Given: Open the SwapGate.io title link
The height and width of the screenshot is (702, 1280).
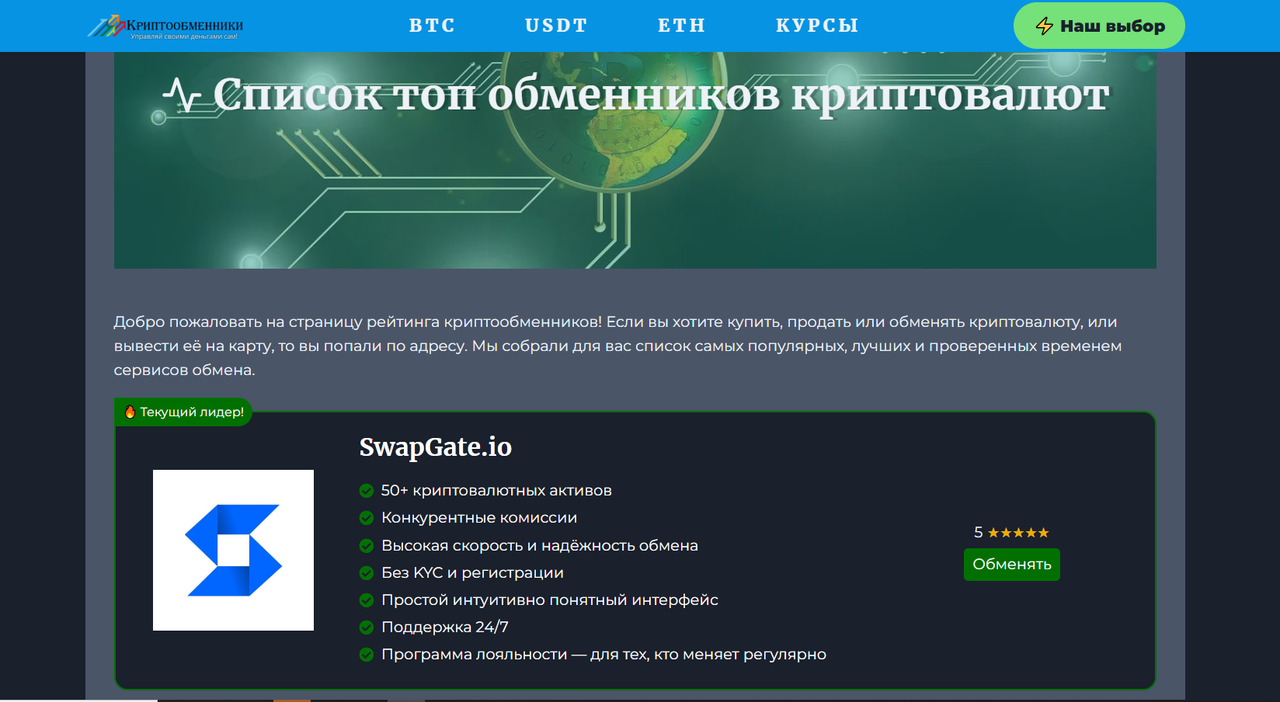Looking at the screenshot, I should coord(435,447).
